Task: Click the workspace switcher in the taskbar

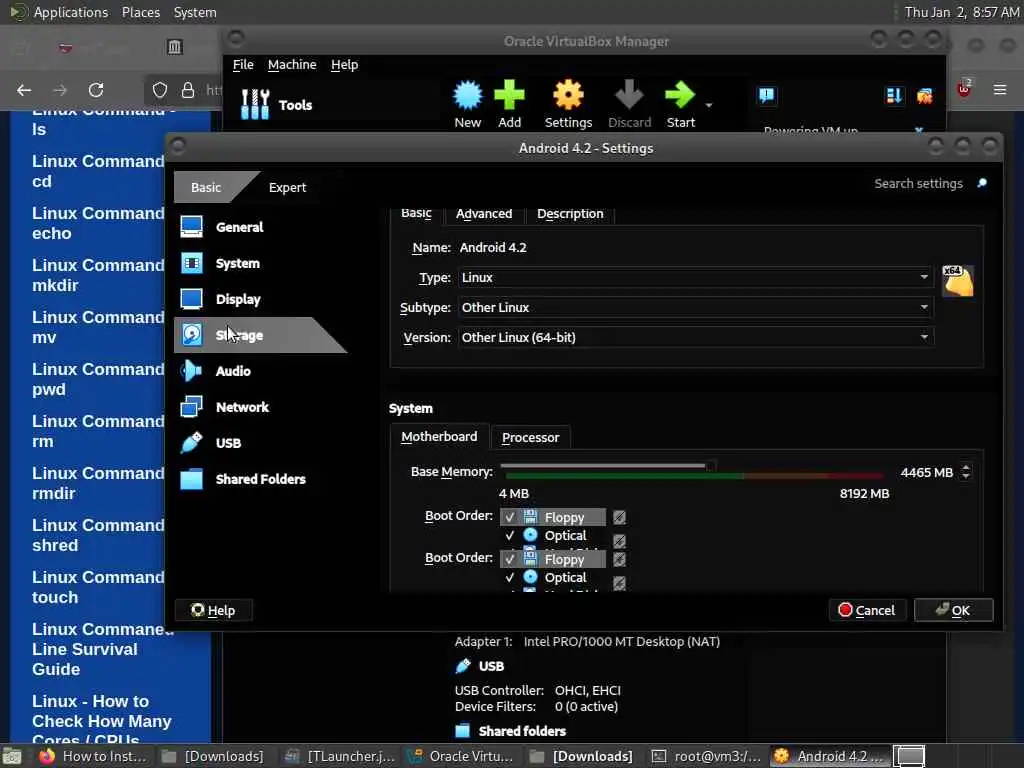Action: click(909, 756)
